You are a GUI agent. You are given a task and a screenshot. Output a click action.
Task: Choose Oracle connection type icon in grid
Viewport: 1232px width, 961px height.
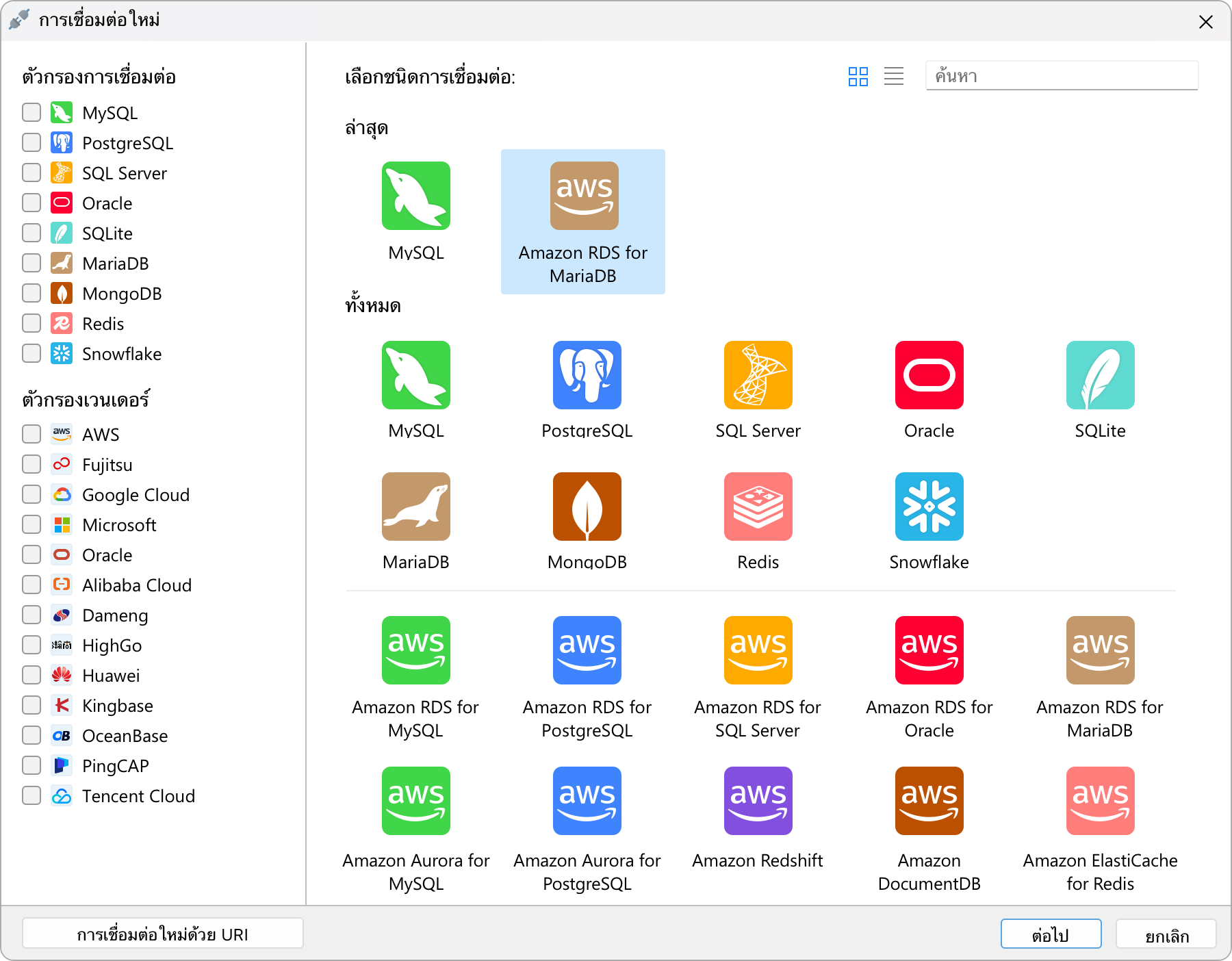[929, 375]
